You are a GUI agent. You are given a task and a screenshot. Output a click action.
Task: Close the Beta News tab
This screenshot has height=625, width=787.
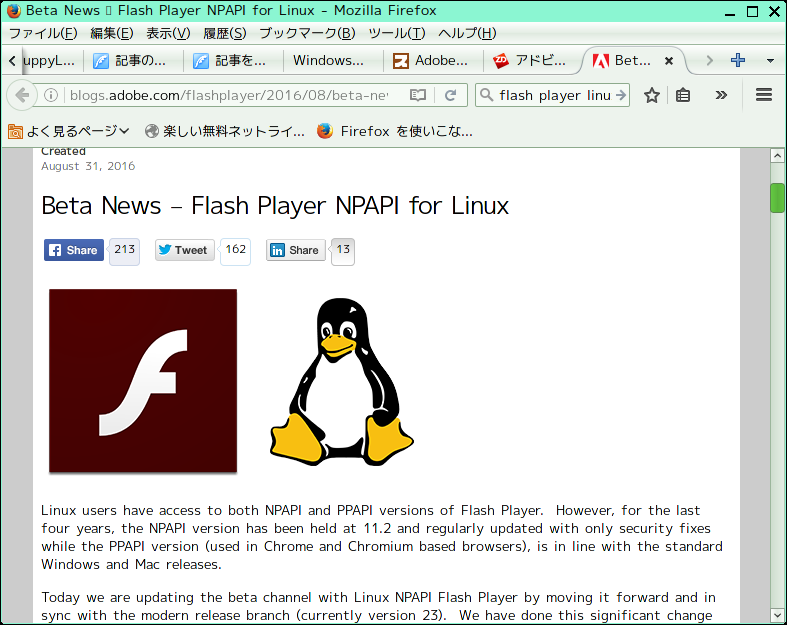[x=669, y=61]
